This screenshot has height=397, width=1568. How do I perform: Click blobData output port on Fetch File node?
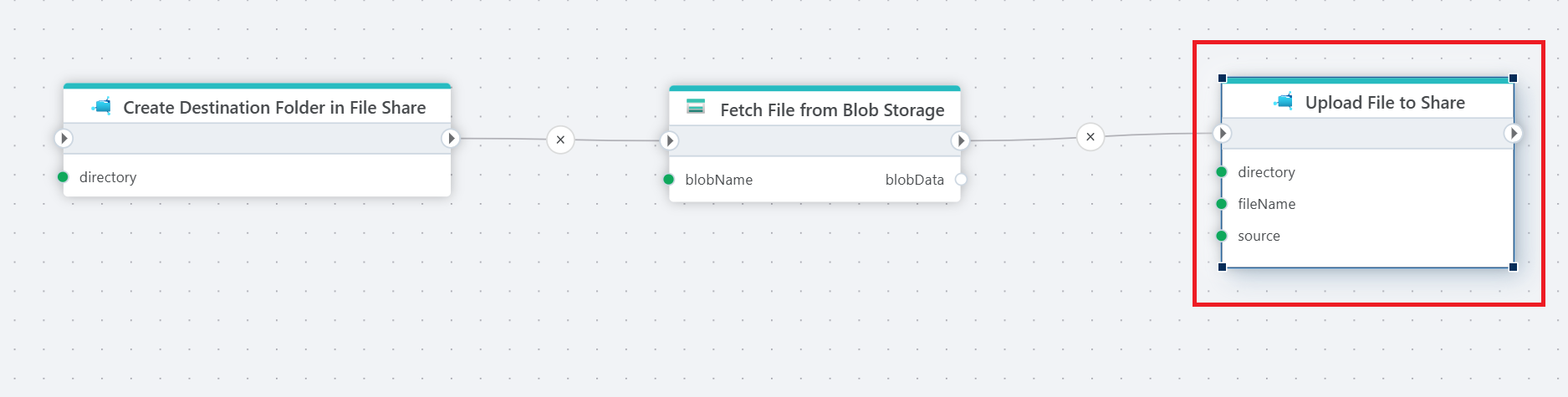(961, 179)
